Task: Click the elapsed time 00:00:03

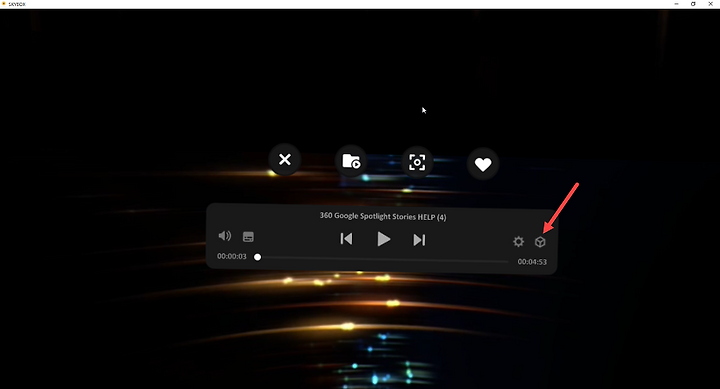Action: 232,256
